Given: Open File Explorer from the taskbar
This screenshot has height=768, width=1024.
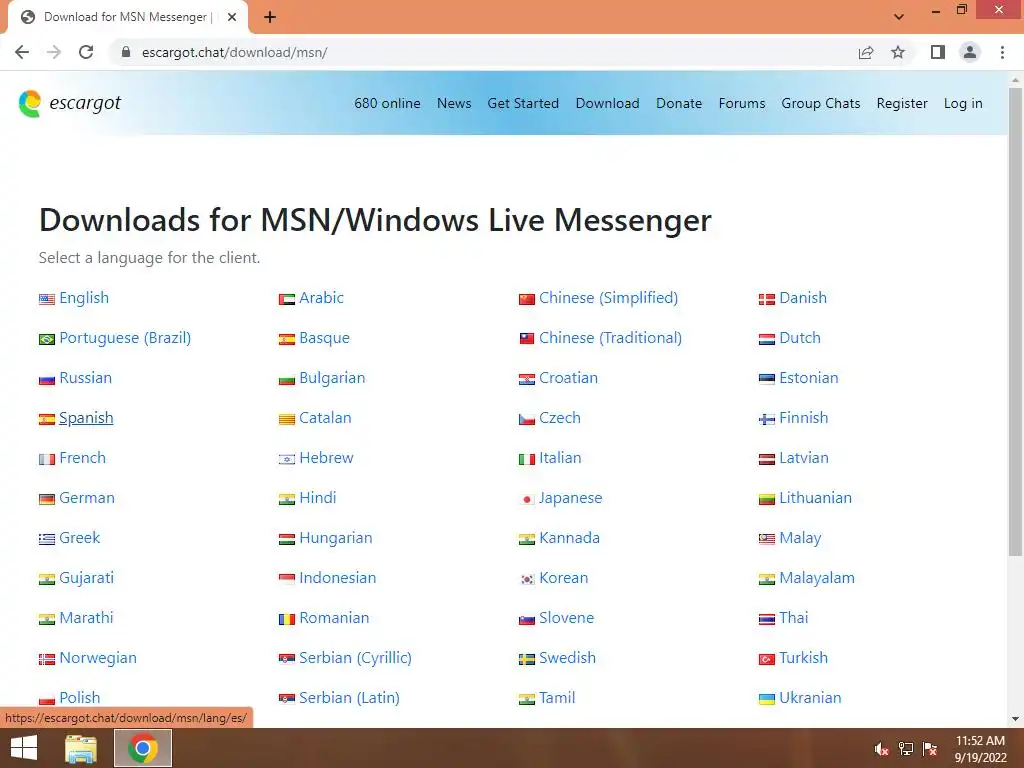Looking at the screenshot, I should 81,748.
